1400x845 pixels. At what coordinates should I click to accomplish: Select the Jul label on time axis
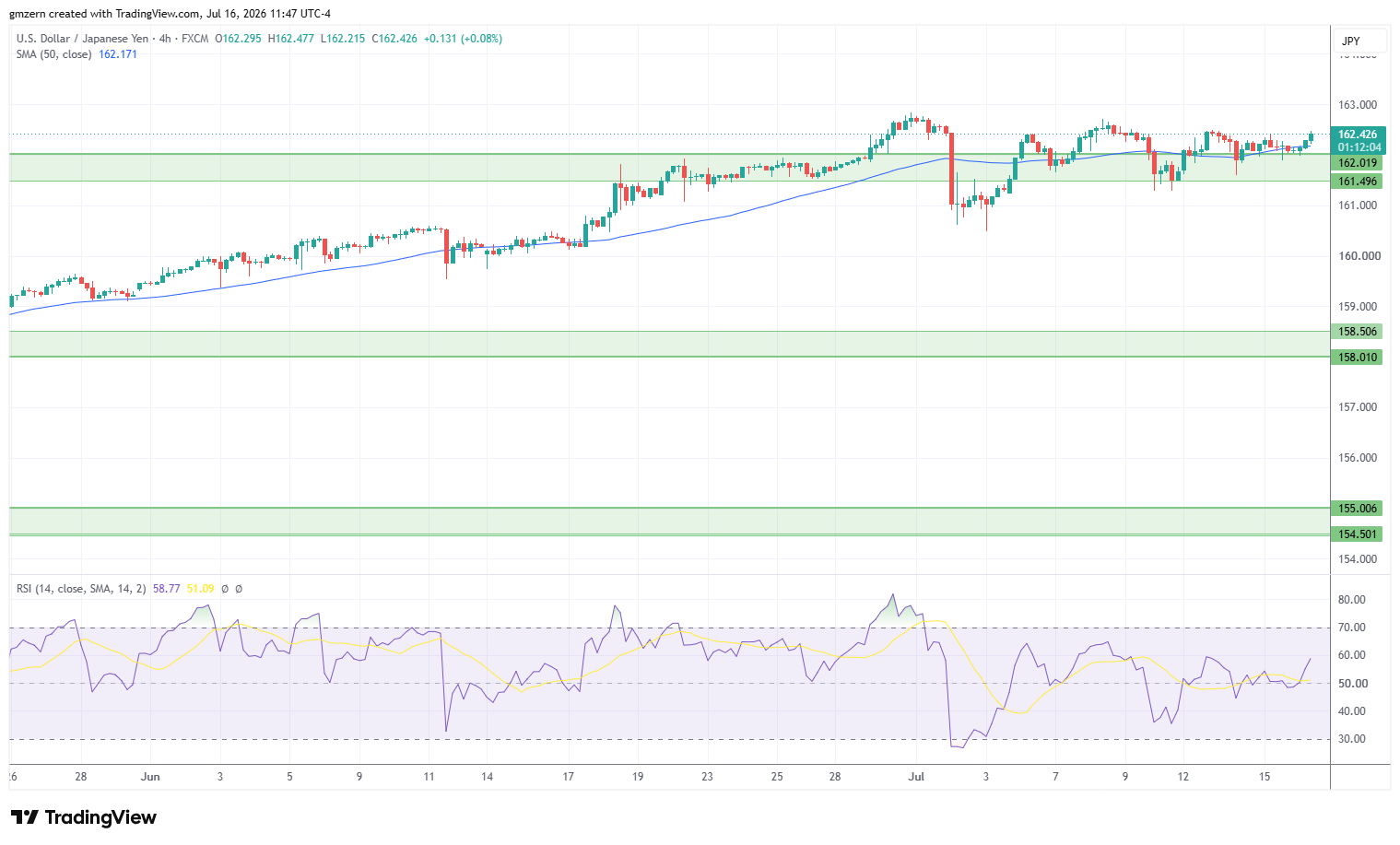click(x=916, y=777)
